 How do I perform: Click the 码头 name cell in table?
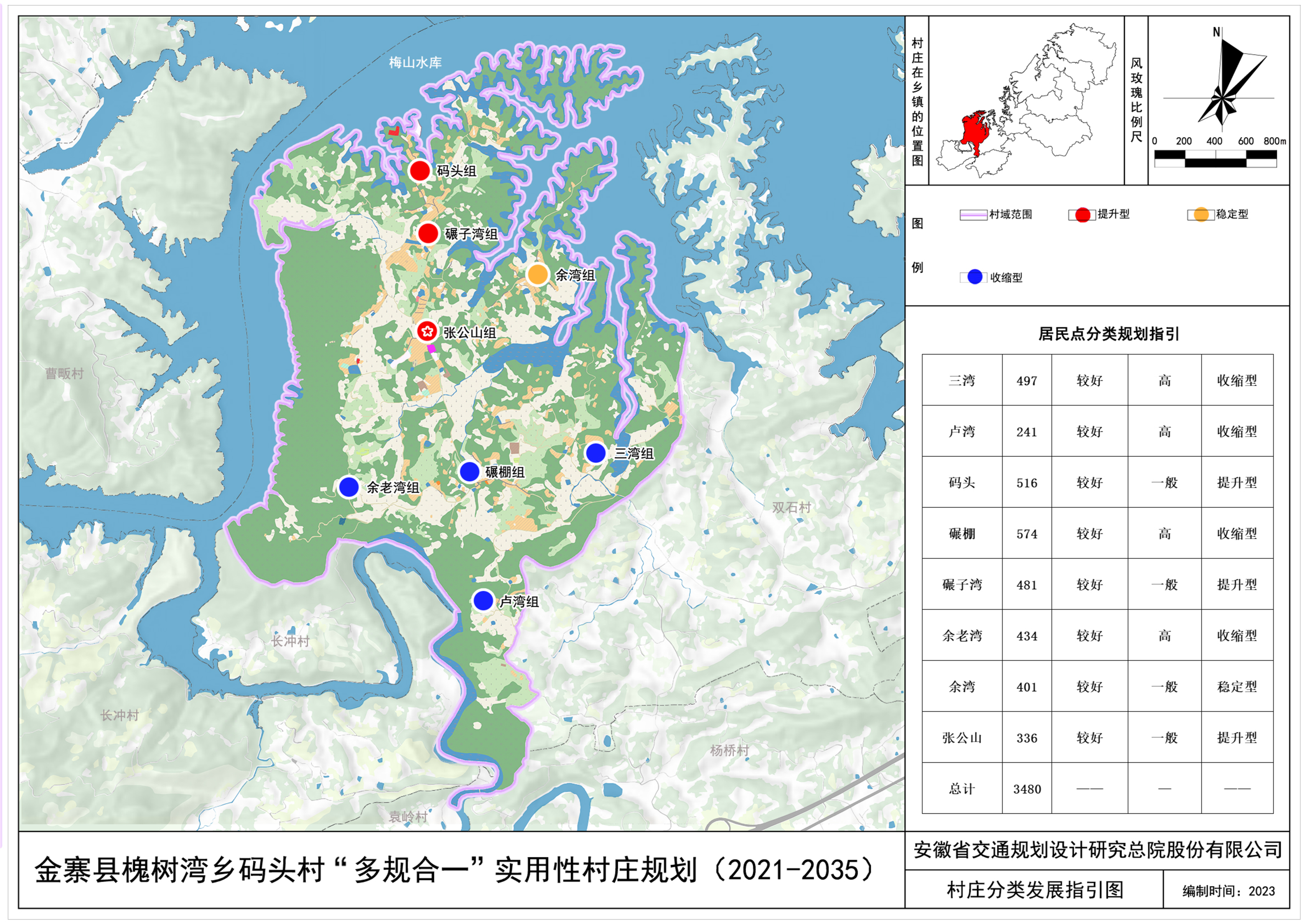click(961, 482)
